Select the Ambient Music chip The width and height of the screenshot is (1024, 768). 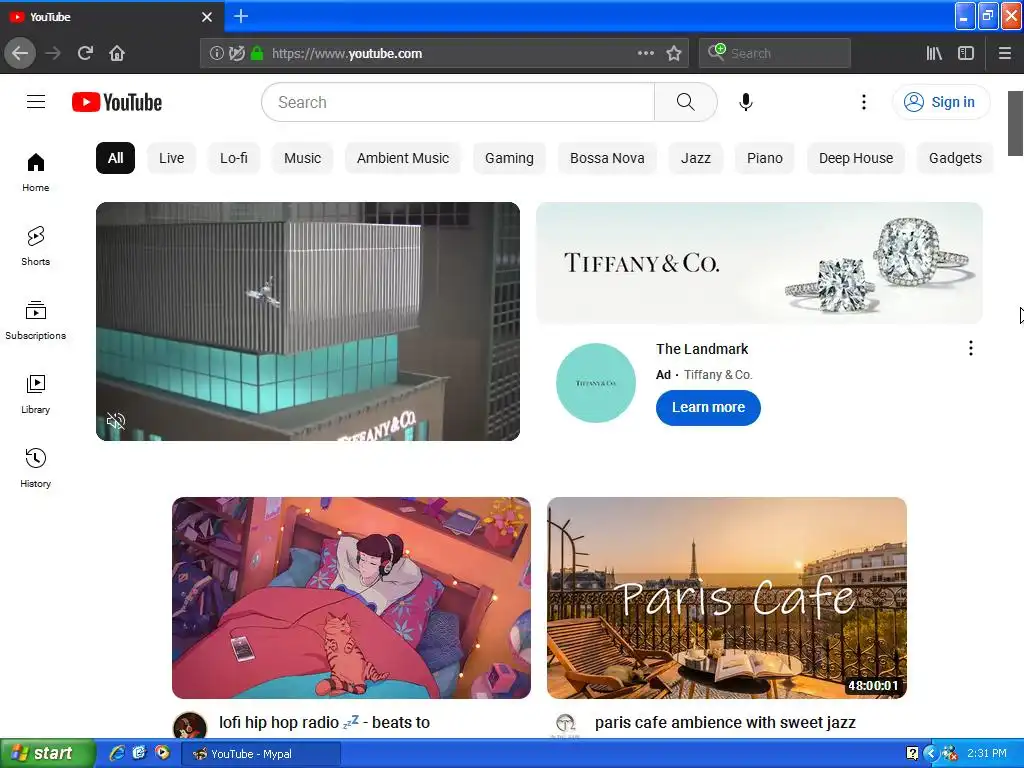pos(403,158)
